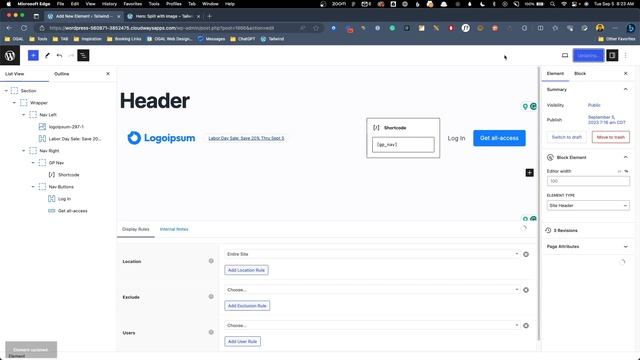Favorite this page with the star icon

tap(316, 28)
